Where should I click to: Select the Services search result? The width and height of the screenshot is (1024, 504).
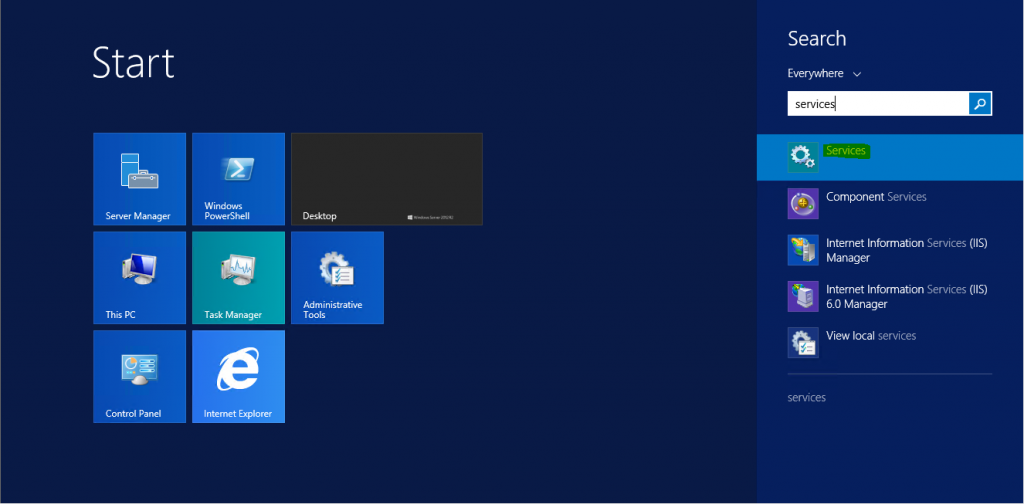click(x=890, y=157)
